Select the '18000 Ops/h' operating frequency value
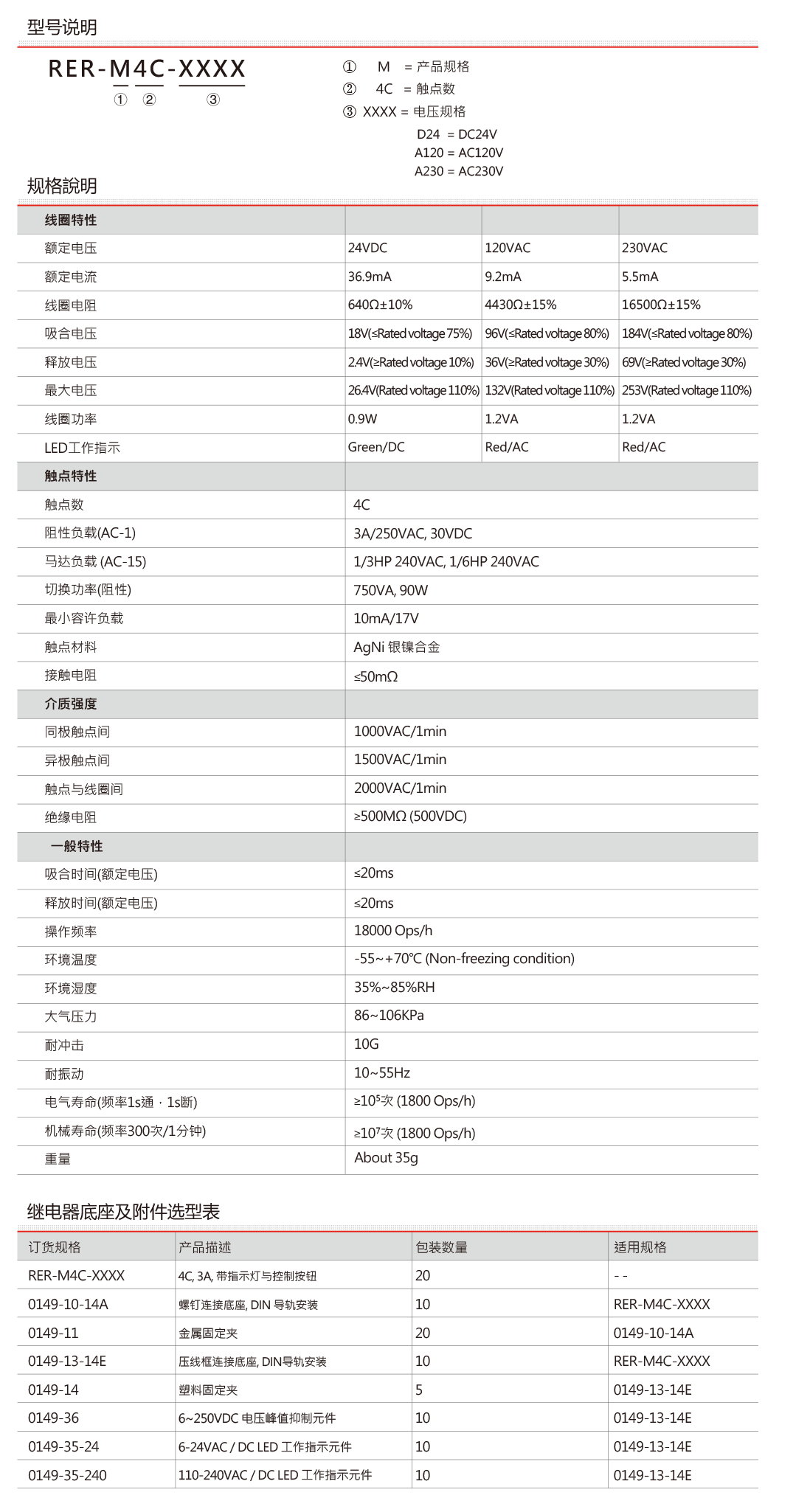 [x=393, y=930]
